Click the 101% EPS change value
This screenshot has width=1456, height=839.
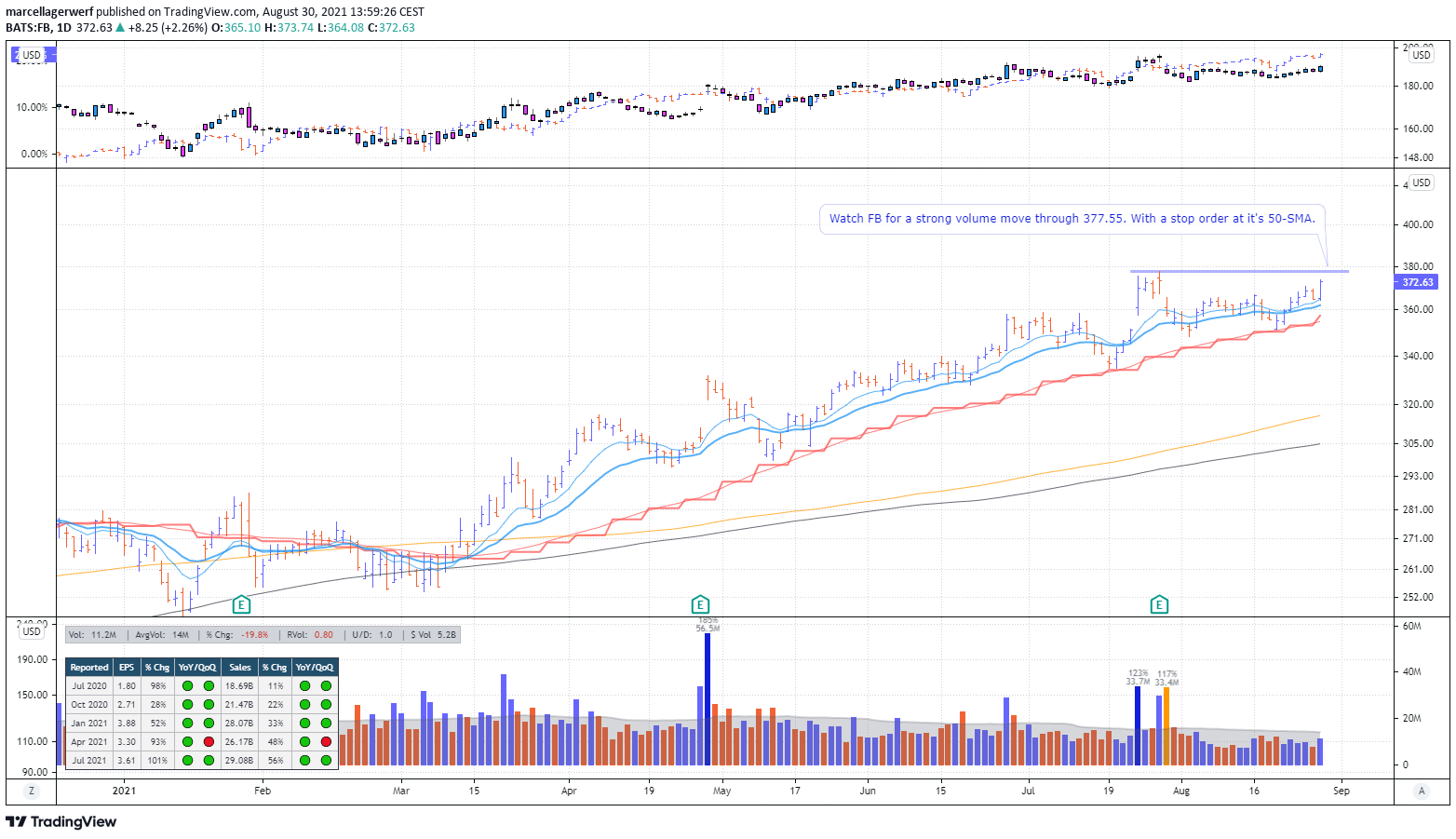pyautogui.click(x=156, y=760)
